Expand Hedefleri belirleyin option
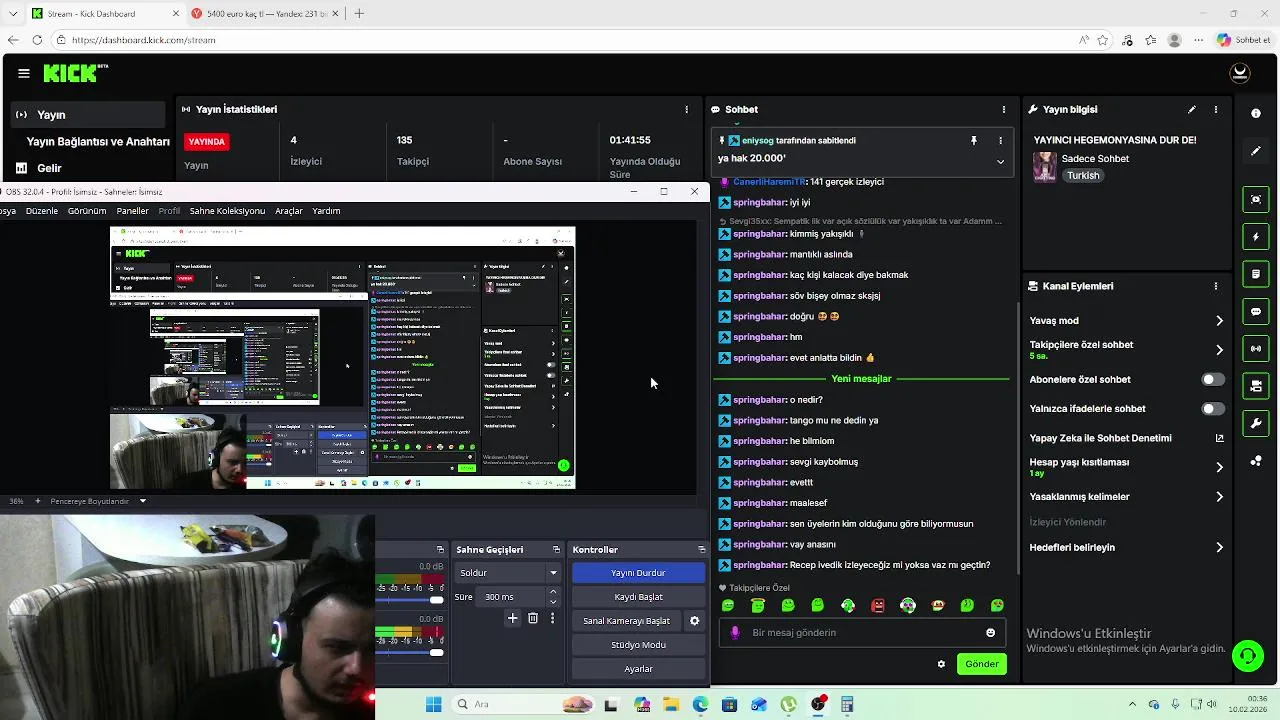 point(1220,547)
